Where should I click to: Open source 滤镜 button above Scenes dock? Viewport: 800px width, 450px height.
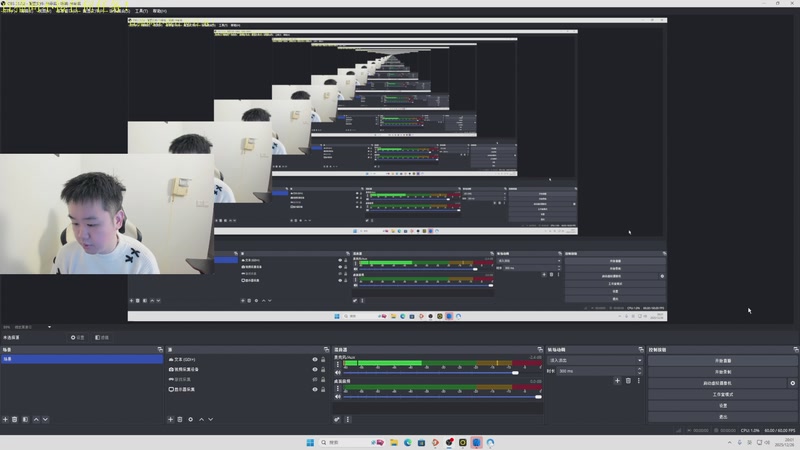point(102,338)
